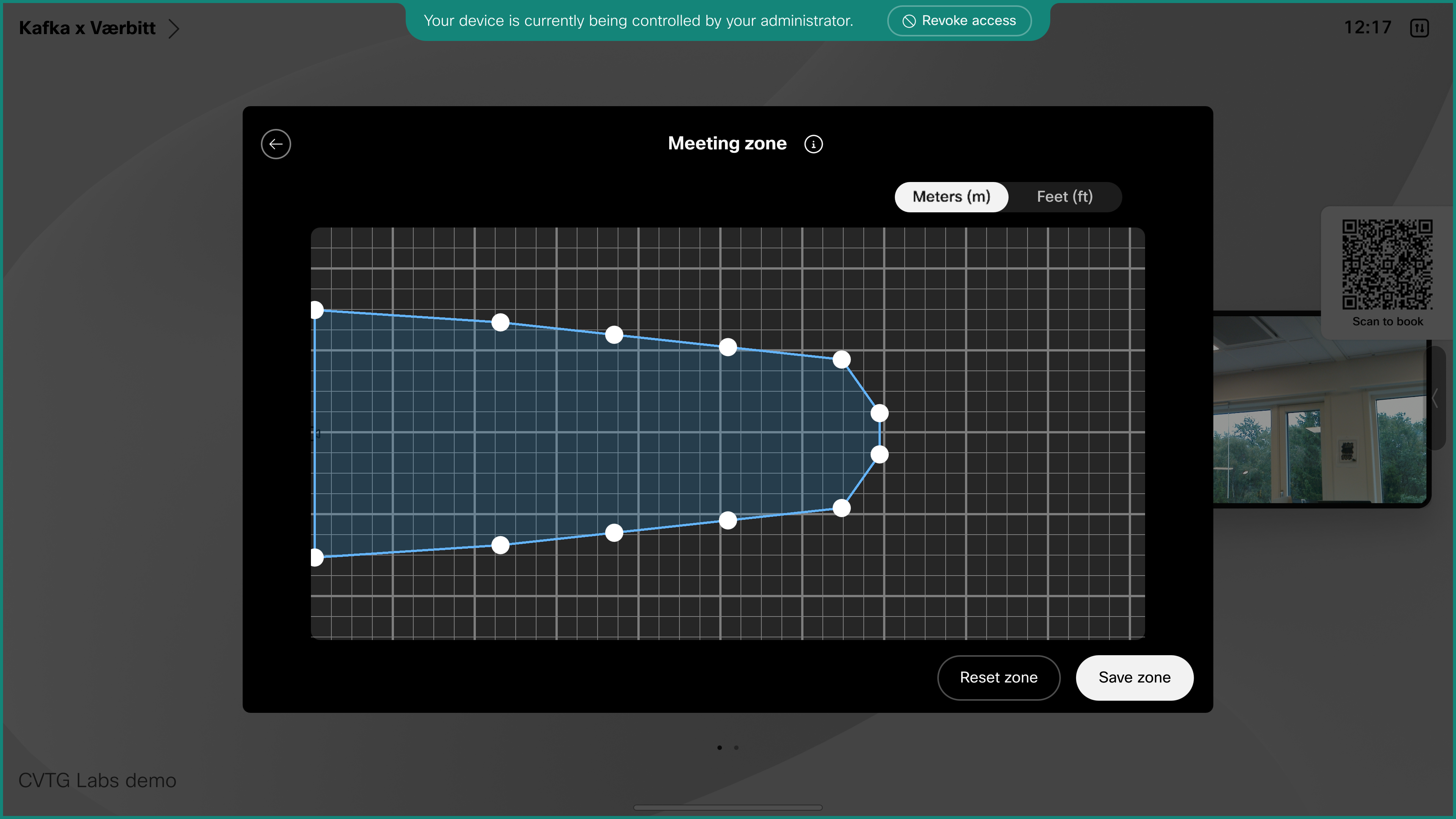The width and height of the screenshot is (1456, 819).
Task: Select first page indicator dot
Action: pos(720,748)
